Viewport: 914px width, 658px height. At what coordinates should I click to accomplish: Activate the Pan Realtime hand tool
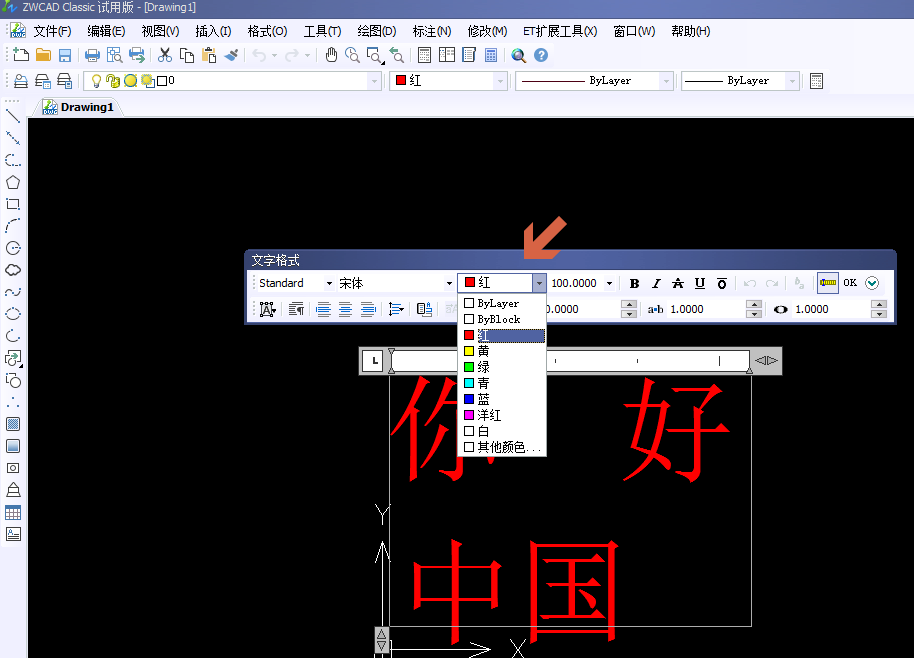[x=331, y=55]
